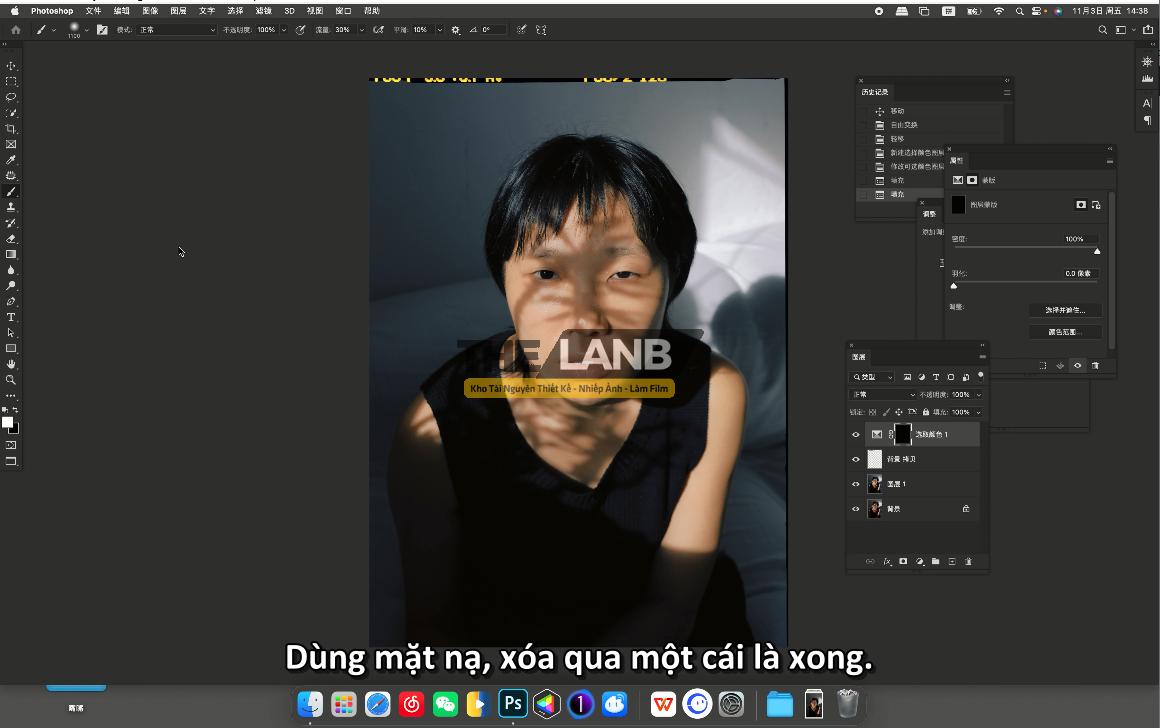Viewport: 1160px width, 728px height.
Task: Pick the Eyedropper tool
Action: tap(11, 160)
